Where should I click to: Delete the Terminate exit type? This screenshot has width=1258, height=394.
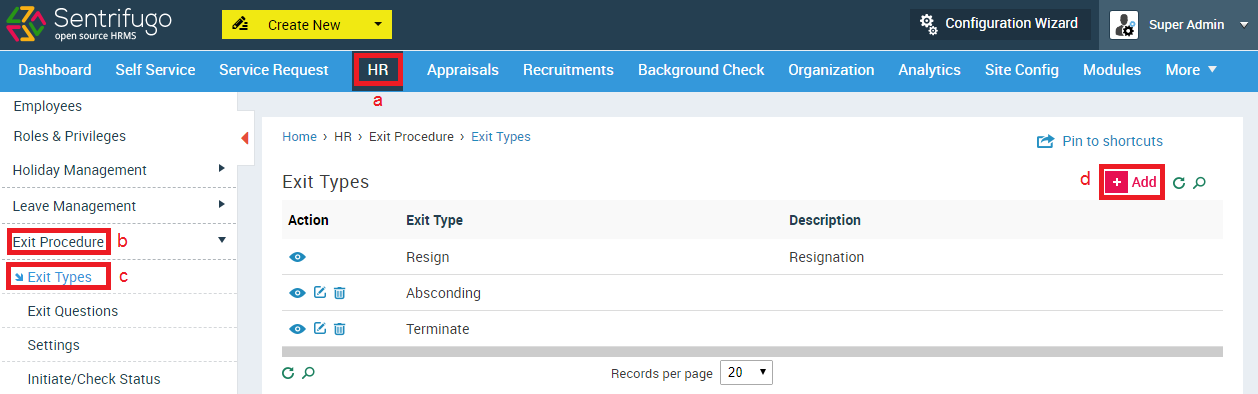[339, 329]
